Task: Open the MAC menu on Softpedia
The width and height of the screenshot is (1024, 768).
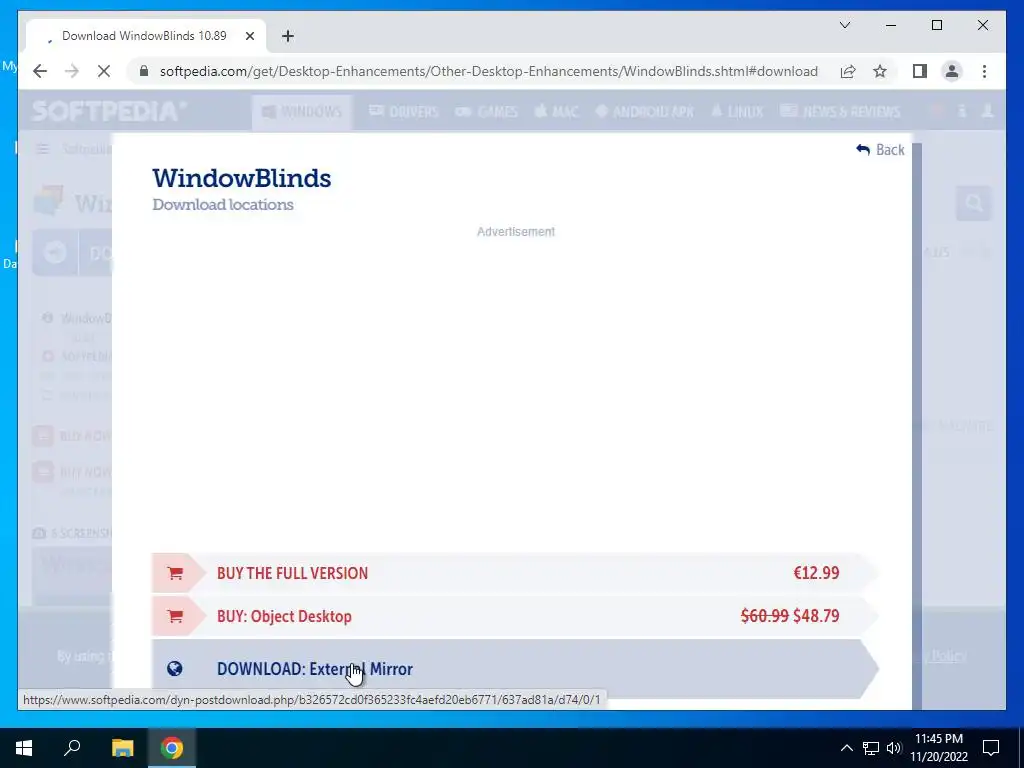Action: pos(556,112)
